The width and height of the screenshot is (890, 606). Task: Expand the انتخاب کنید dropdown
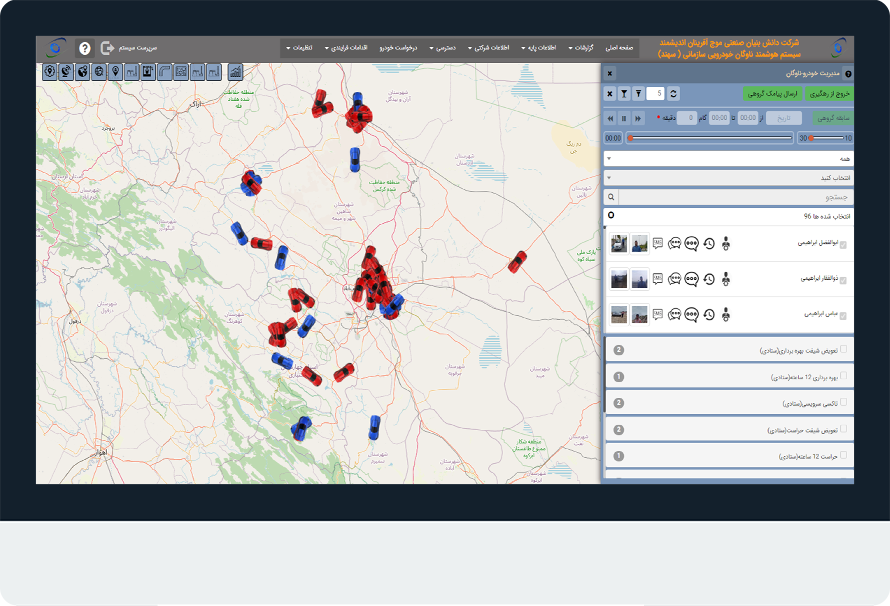click(x=727, y=177)
